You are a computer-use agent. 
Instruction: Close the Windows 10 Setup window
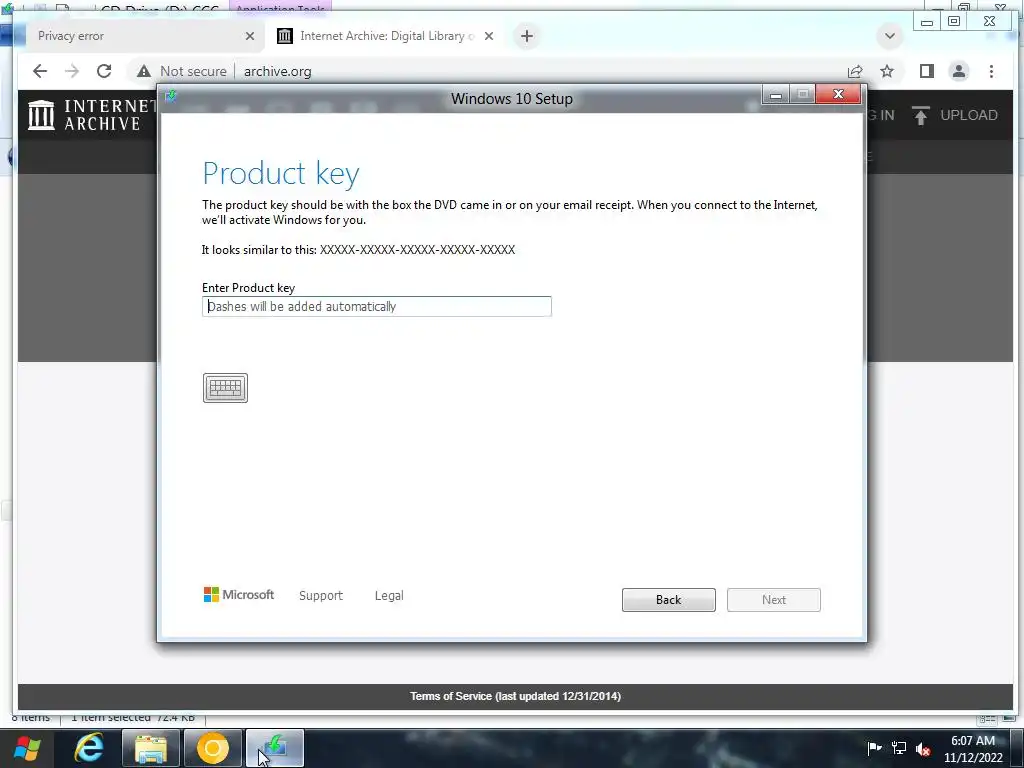(839, 95)
